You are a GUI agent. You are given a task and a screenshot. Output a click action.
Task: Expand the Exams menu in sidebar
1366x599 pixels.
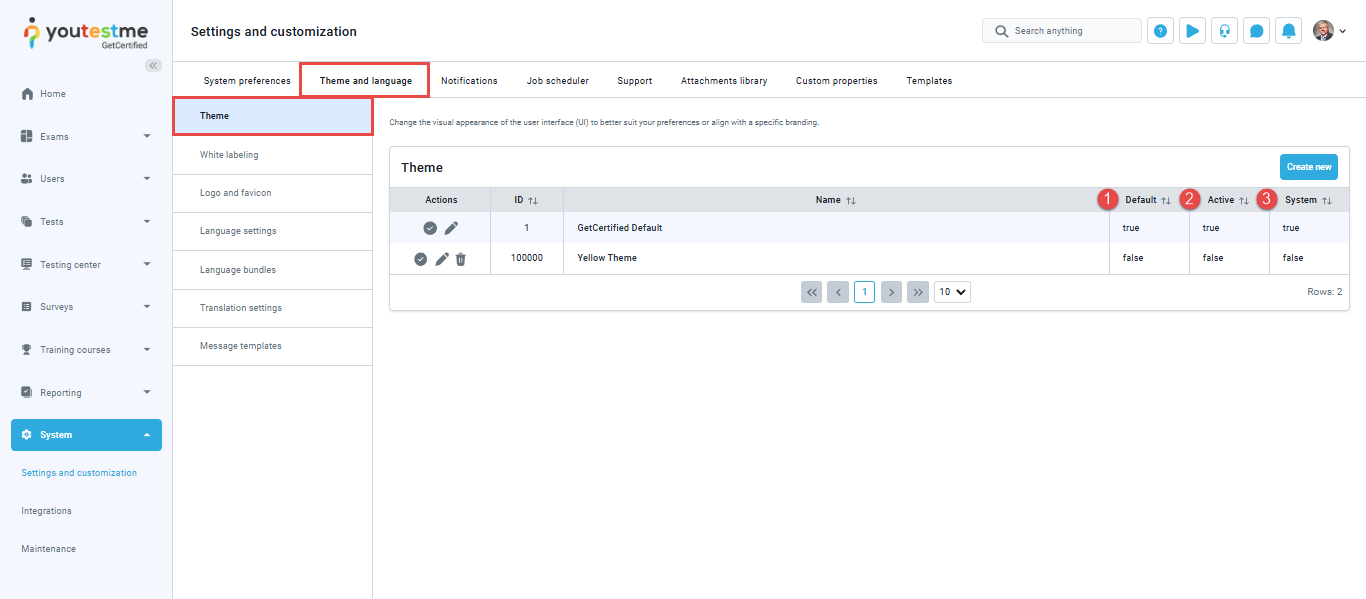point(86,136)
